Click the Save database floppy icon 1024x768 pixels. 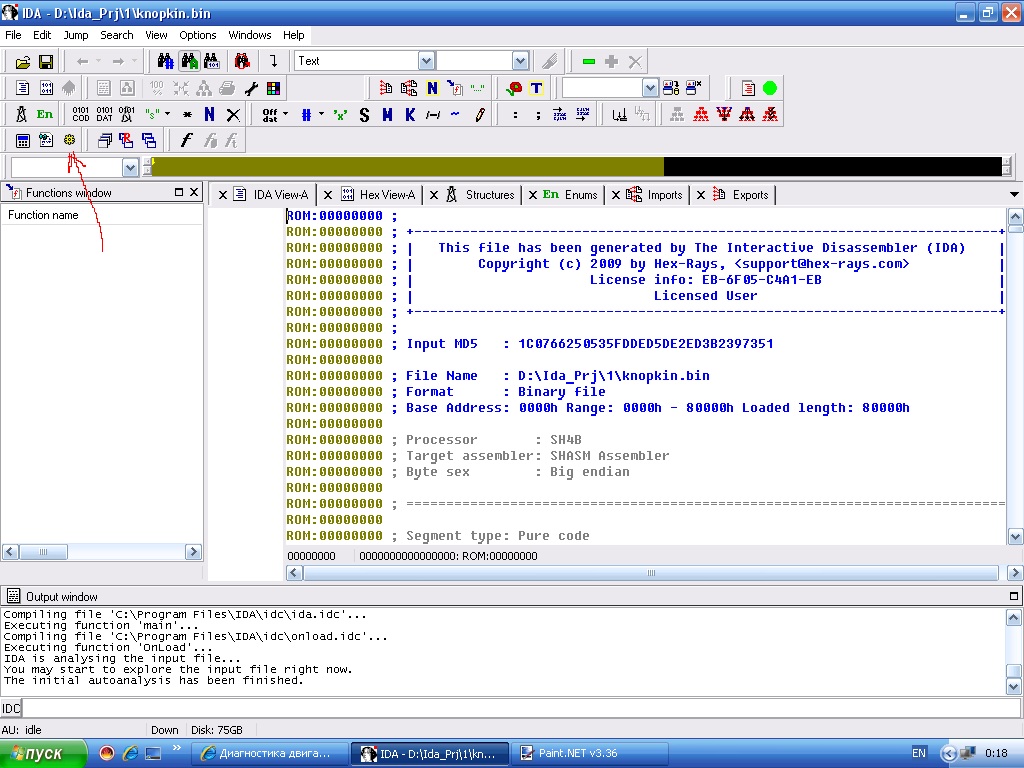[x=46, y=62]
